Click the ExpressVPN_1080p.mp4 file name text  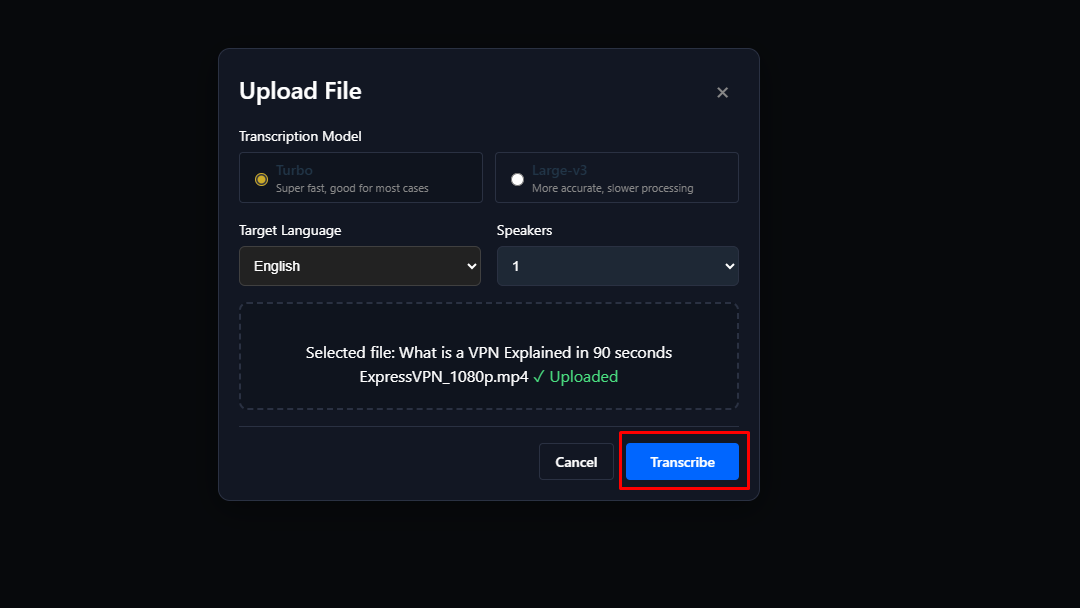[x=443, y=377]
